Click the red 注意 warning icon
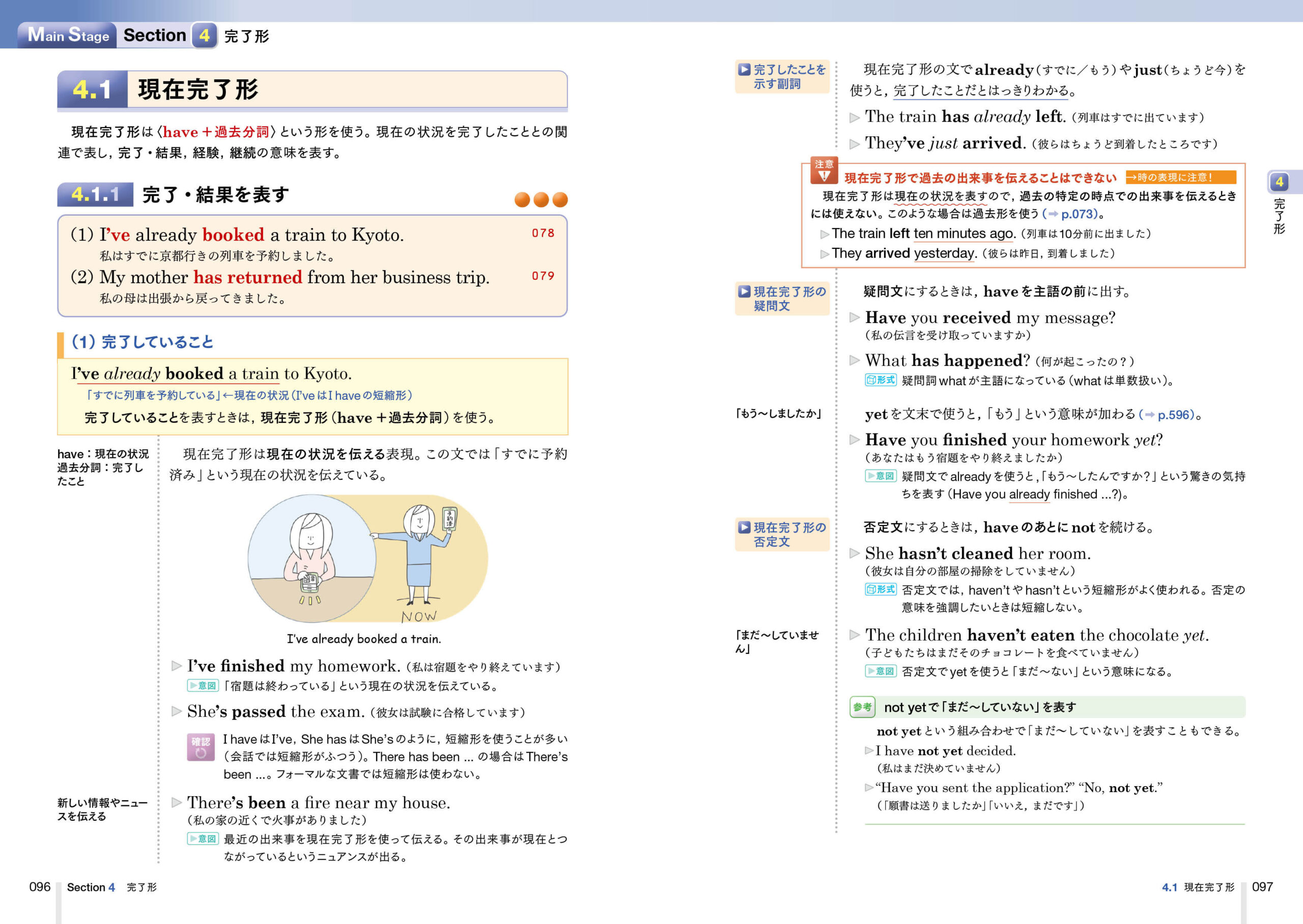This screenshot has width=1303, height=924. click(824, 170)
